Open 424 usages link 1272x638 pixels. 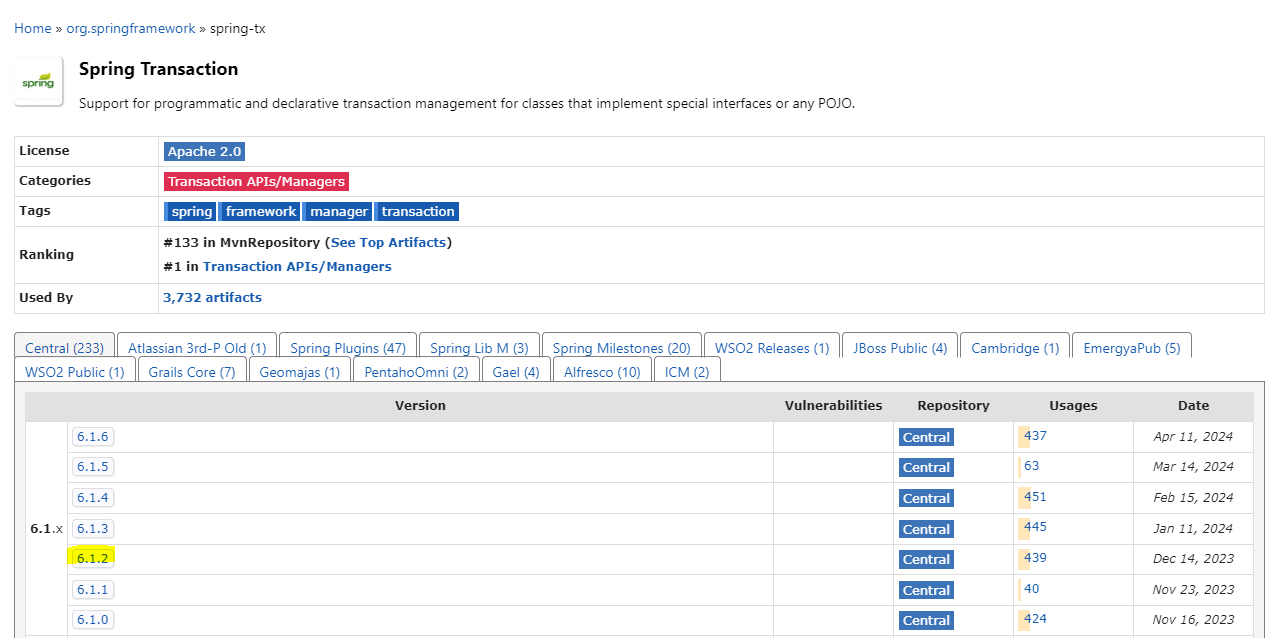point(1035,619)
